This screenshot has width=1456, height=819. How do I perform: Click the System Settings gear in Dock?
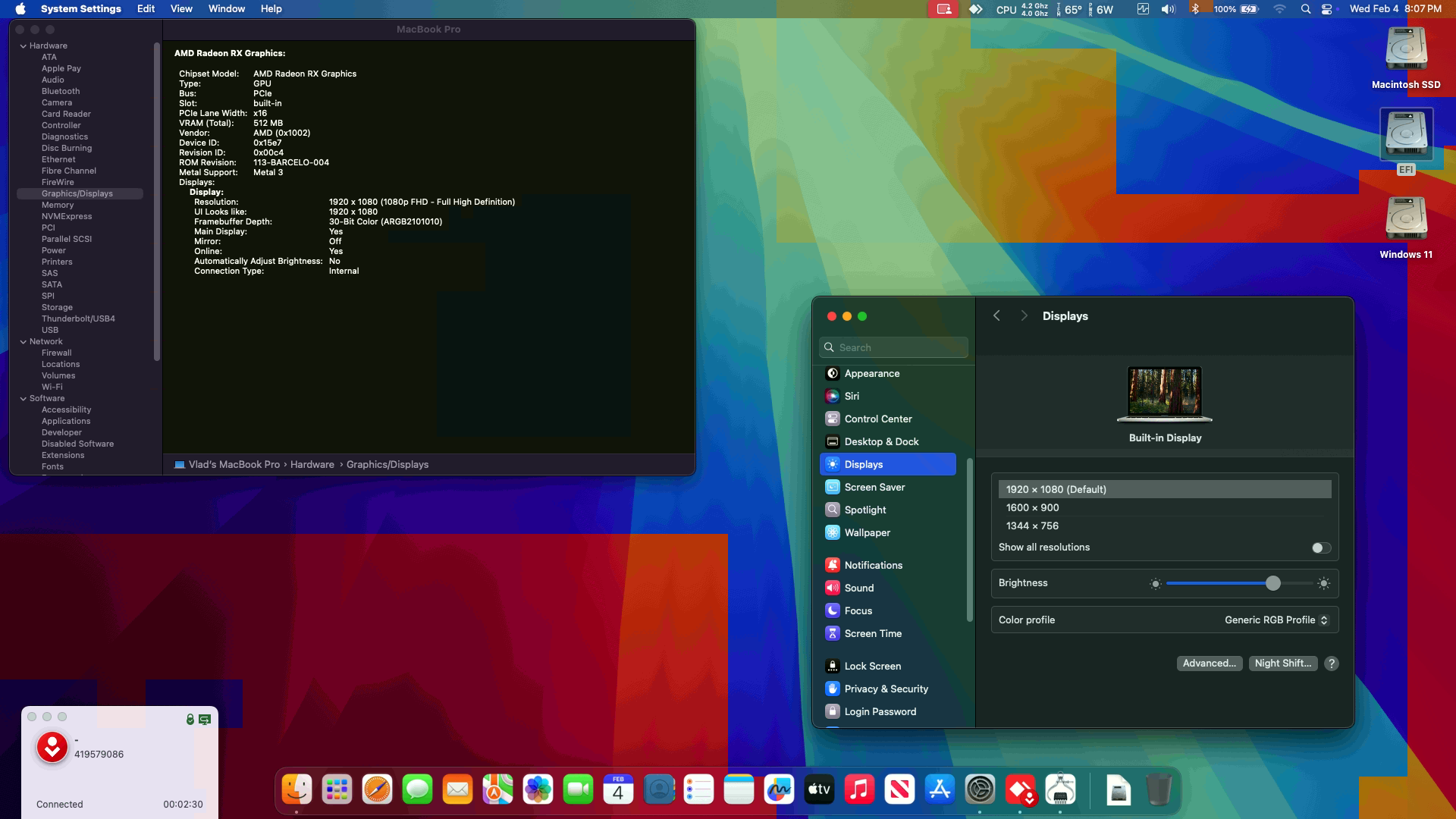(x=980, y=789)
